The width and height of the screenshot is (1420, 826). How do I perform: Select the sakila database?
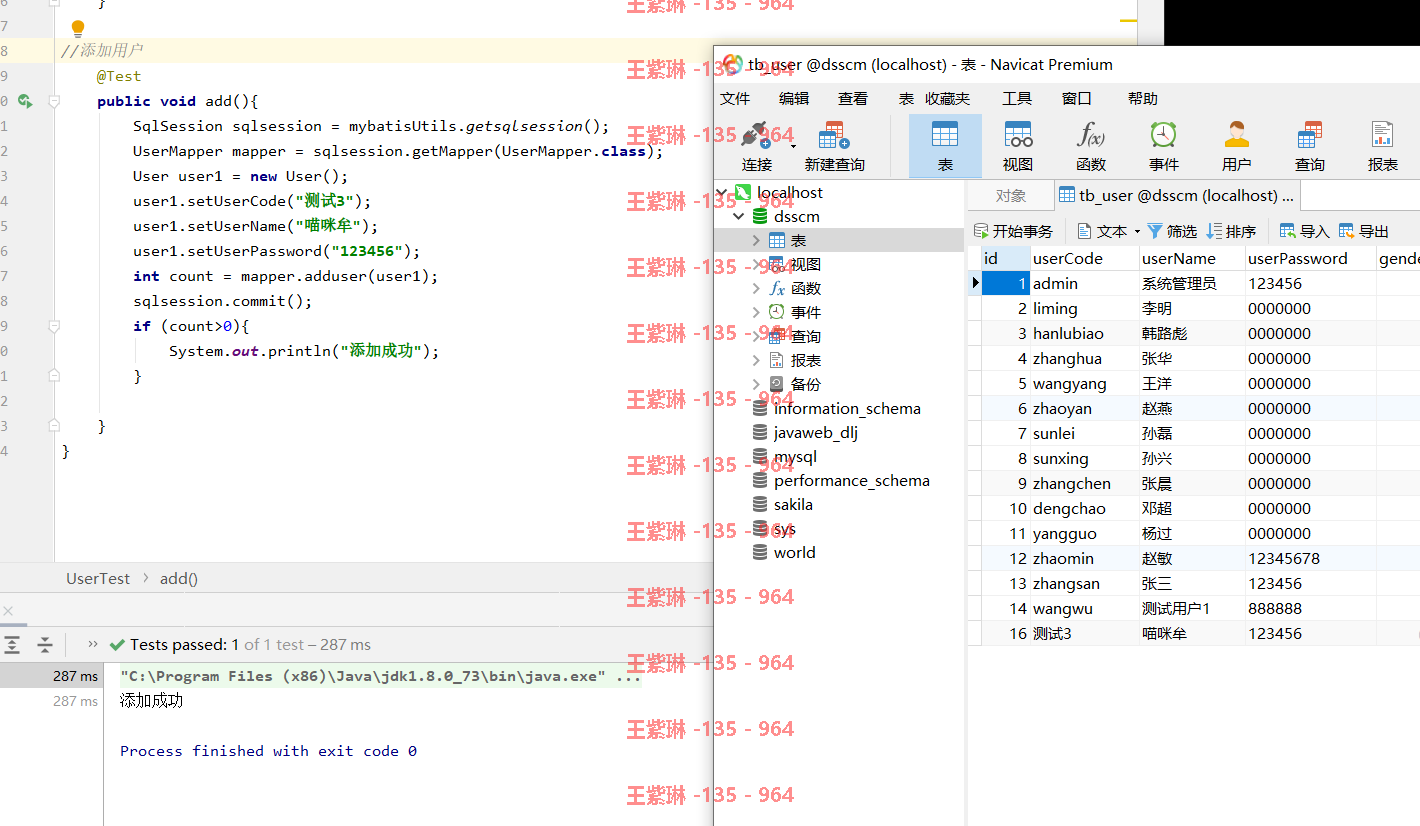tap(793, 504)
